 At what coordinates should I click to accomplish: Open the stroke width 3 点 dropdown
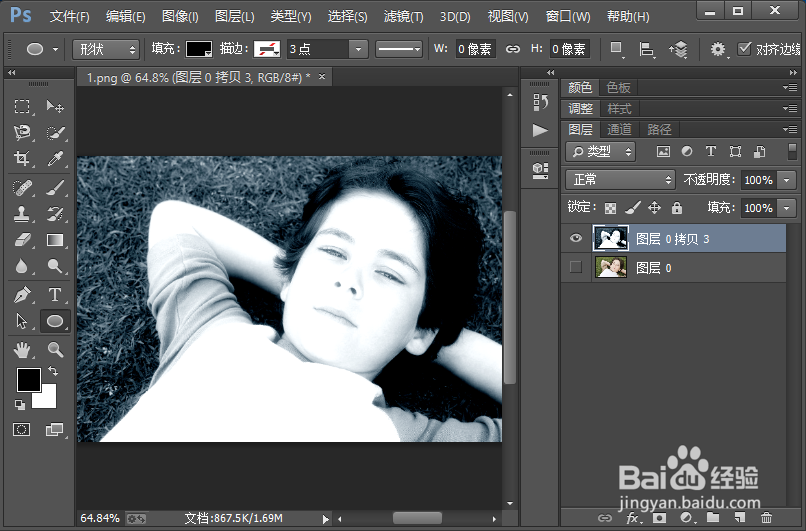click(358, 49)
